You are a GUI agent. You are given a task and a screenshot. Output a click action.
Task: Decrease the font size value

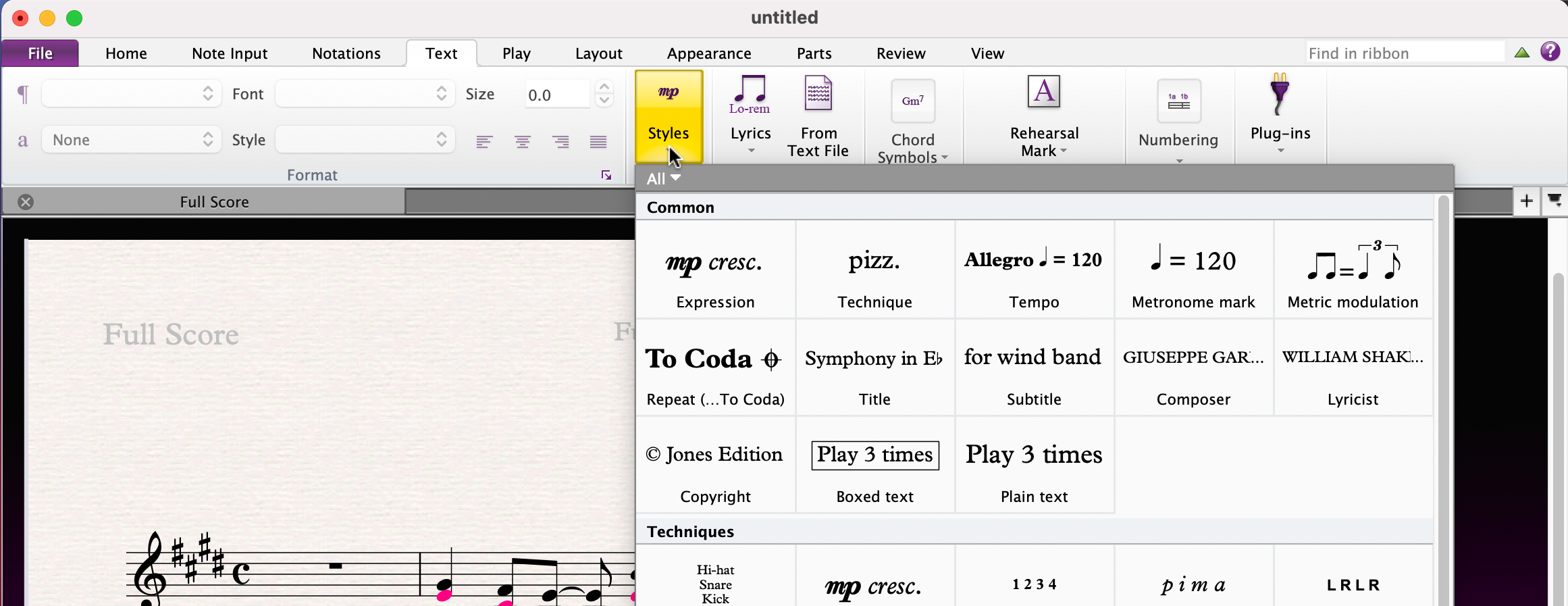tap(604, 100)
